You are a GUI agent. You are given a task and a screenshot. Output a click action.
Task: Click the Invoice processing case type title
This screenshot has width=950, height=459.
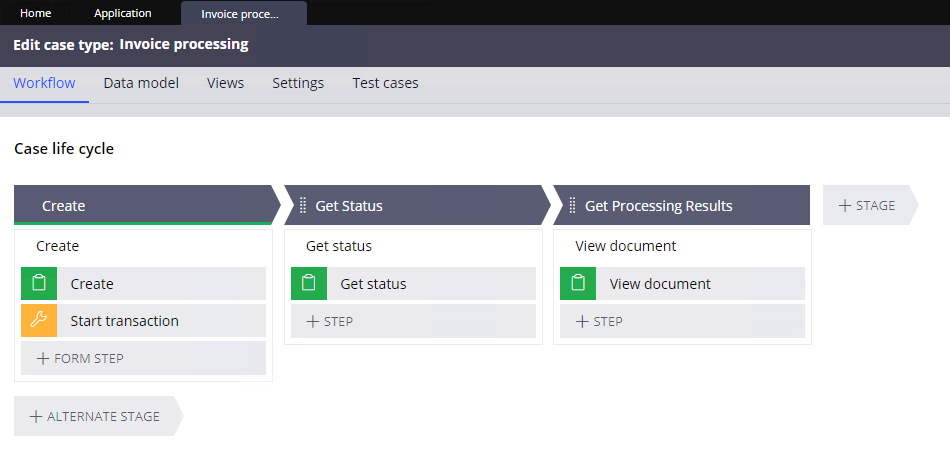[184, 44]
